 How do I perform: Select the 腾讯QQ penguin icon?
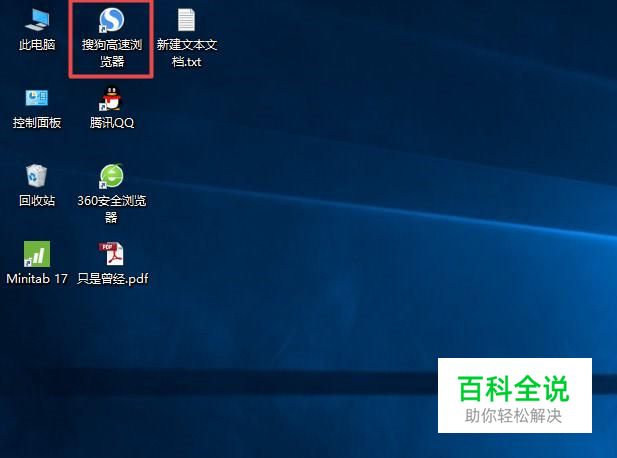click(x=111, y=98)
